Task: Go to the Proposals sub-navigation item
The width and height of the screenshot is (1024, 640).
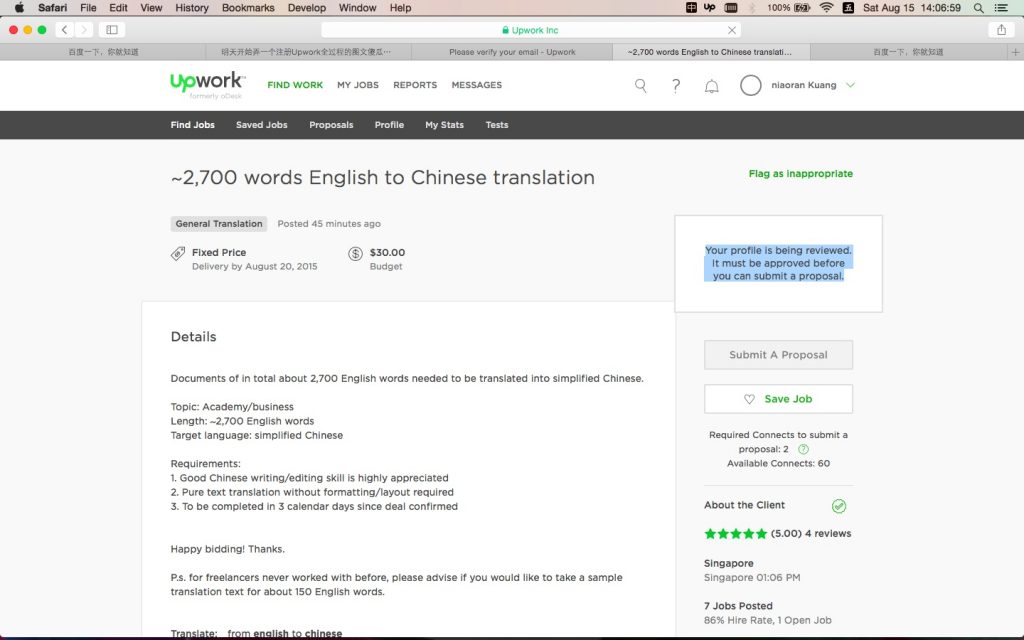Action: [331, 125]
